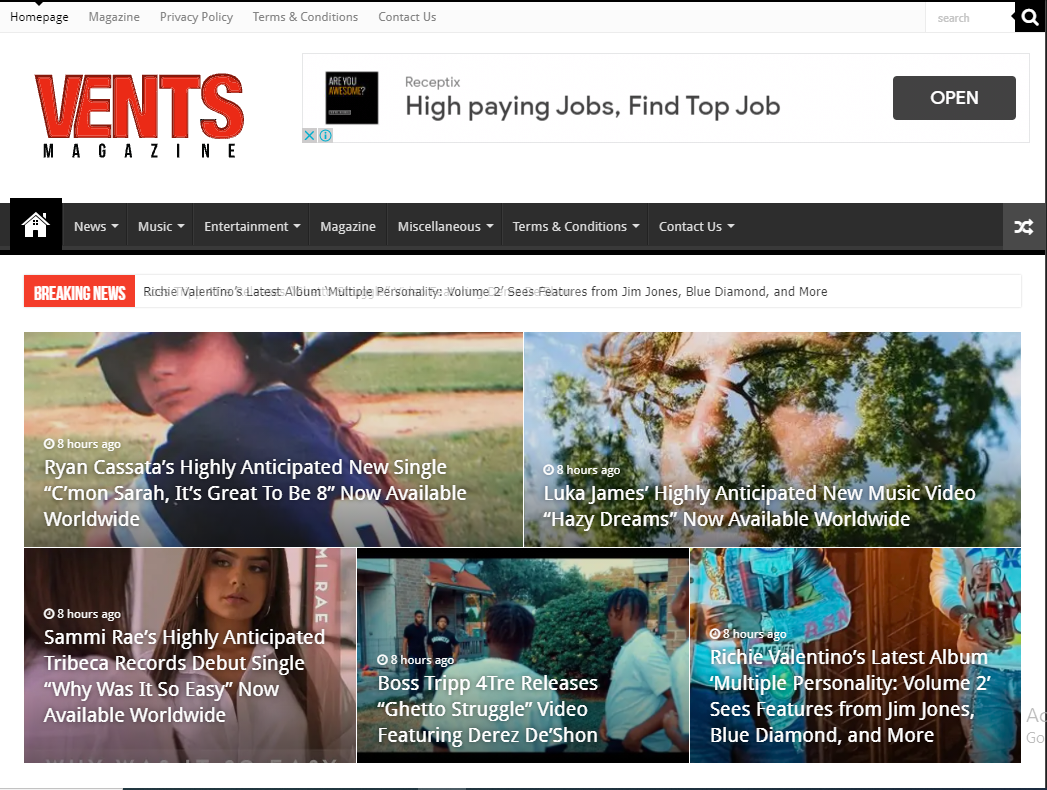Open the Luka James Hazy Dreams article
Image resolution: width=1047 pixels, height=790 pixels.
(x=759, y=506)
